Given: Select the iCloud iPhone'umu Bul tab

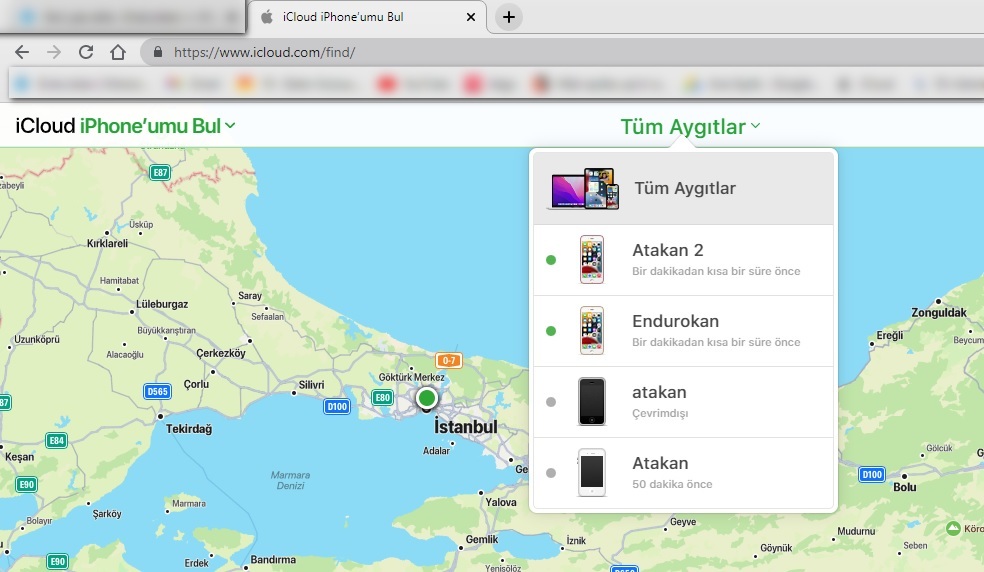Looking at the screenshot, I should click(367, 17).
